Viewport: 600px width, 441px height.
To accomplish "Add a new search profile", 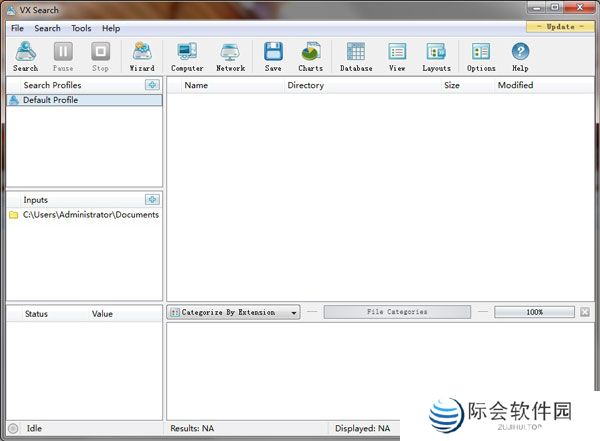I will tap(152, 85).
